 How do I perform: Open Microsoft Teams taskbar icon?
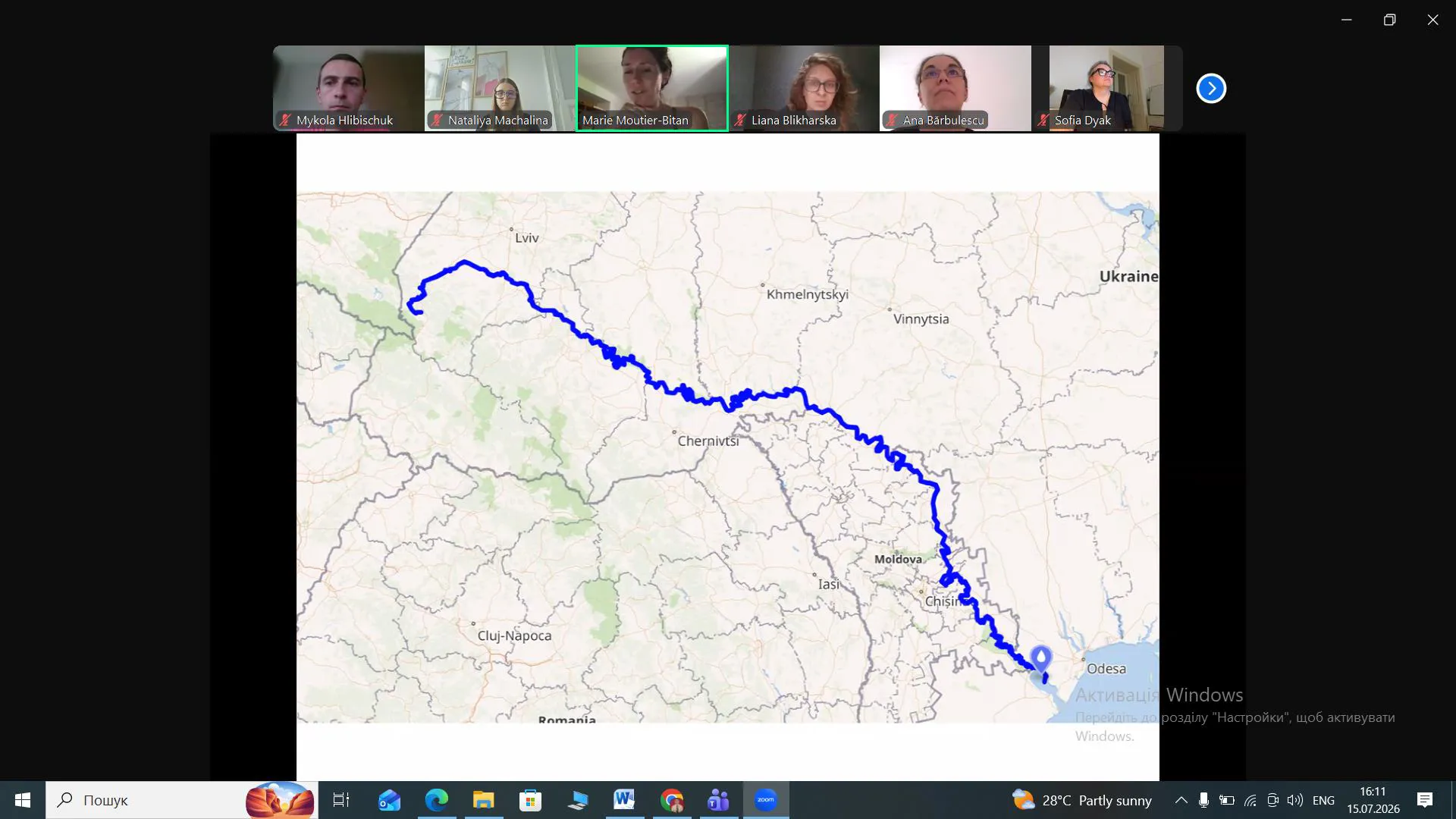pyautogui.click(x=718, y=800)
